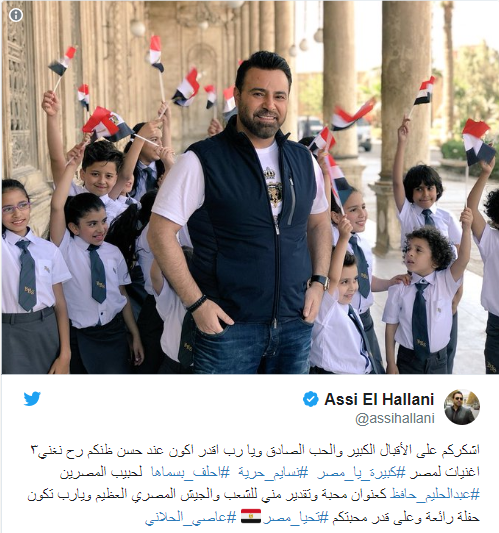Click the text اغنيات لمصر in the tweet
This screenshot has height=533, width=499.
coord(444,472)
